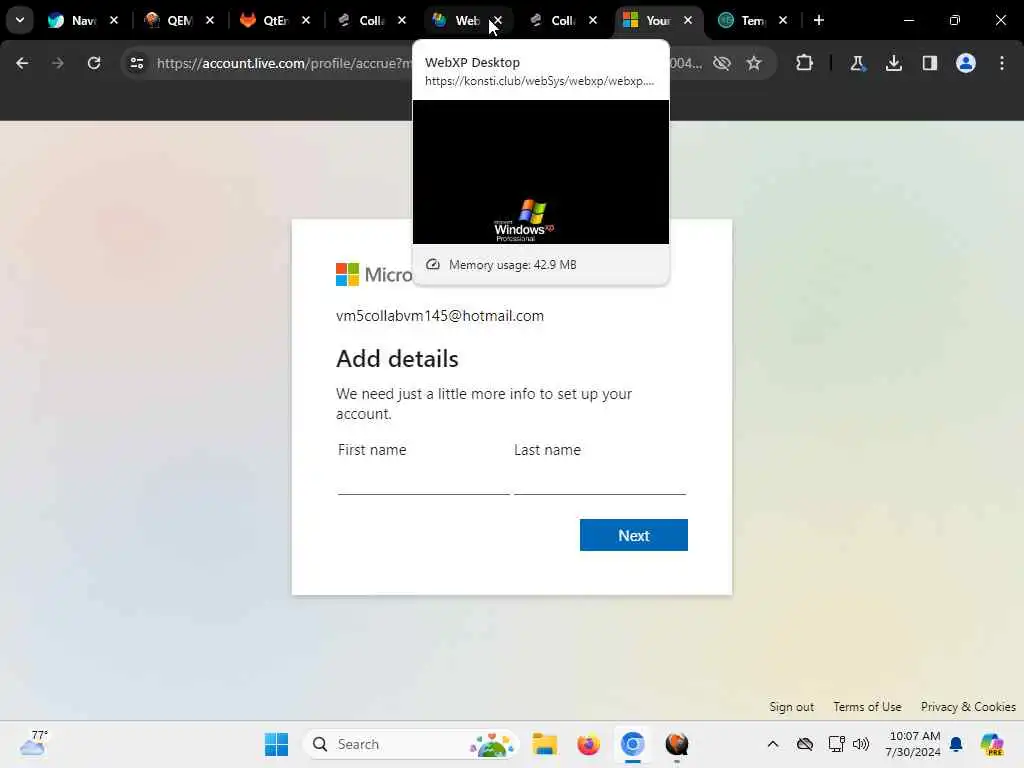Open network status tray icon

(836, 744)
